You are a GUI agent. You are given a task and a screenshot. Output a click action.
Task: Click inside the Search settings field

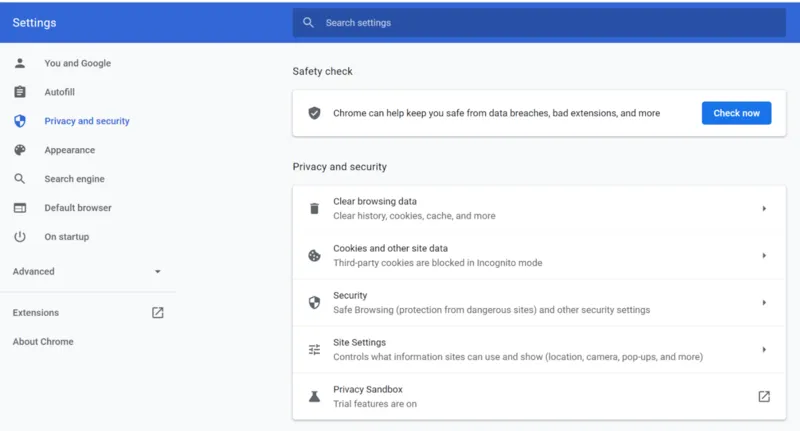point(539,22)
